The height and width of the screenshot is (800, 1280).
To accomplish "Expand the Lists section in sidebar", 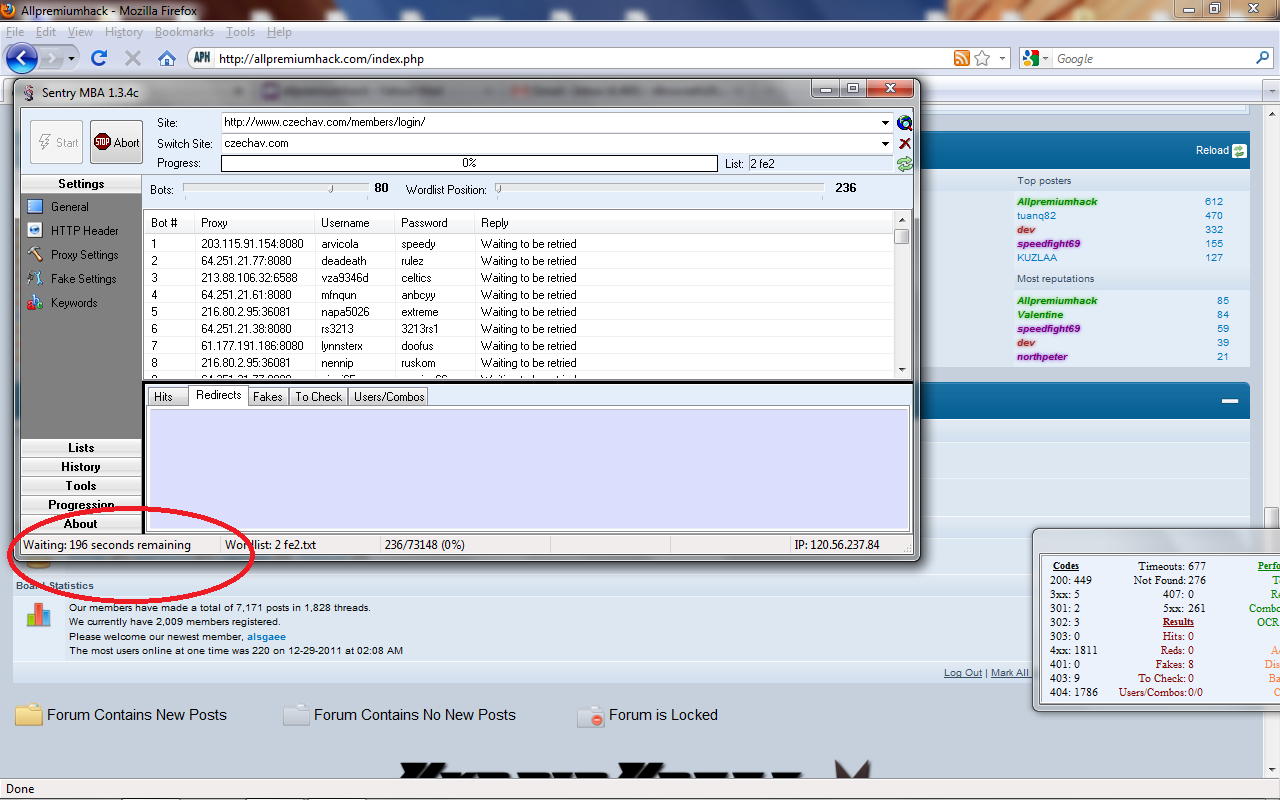I will pos(81,448).
